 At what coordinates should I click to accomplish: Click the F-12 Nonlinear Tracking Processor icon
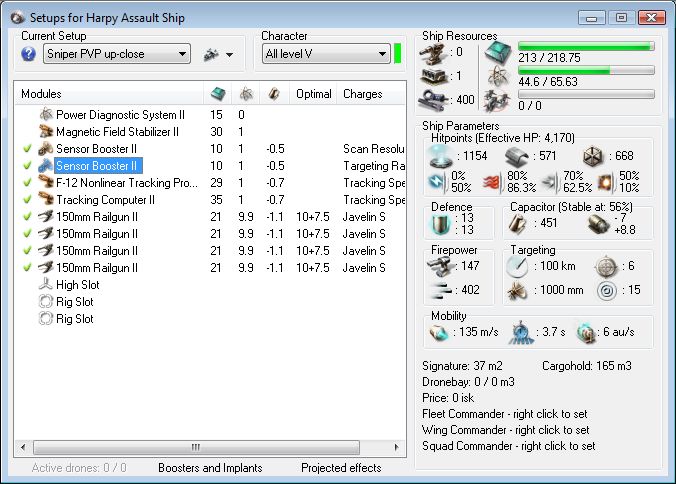[x=46, y=182]
